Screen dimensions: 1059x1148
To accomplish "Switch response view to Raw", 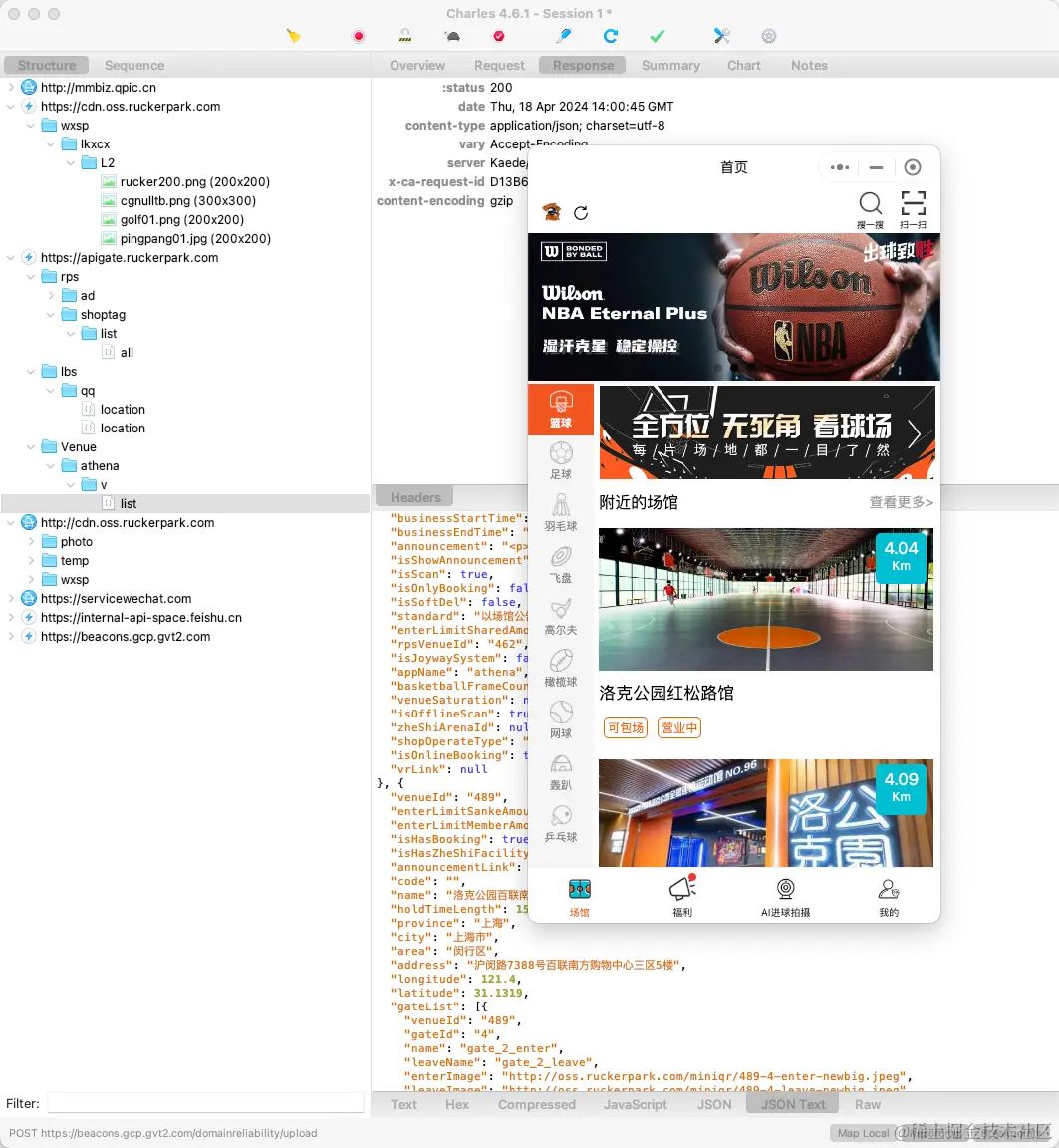I will pyautogui.click(x=868, y=1105).
